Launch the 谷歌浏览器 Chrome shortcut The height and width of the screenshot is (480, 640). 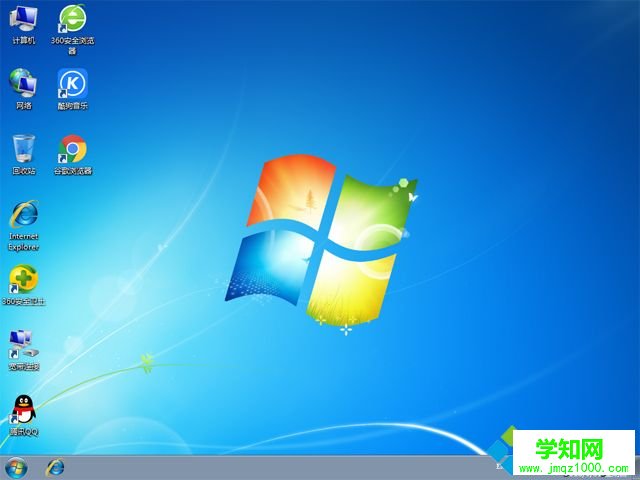pos(73,154)
